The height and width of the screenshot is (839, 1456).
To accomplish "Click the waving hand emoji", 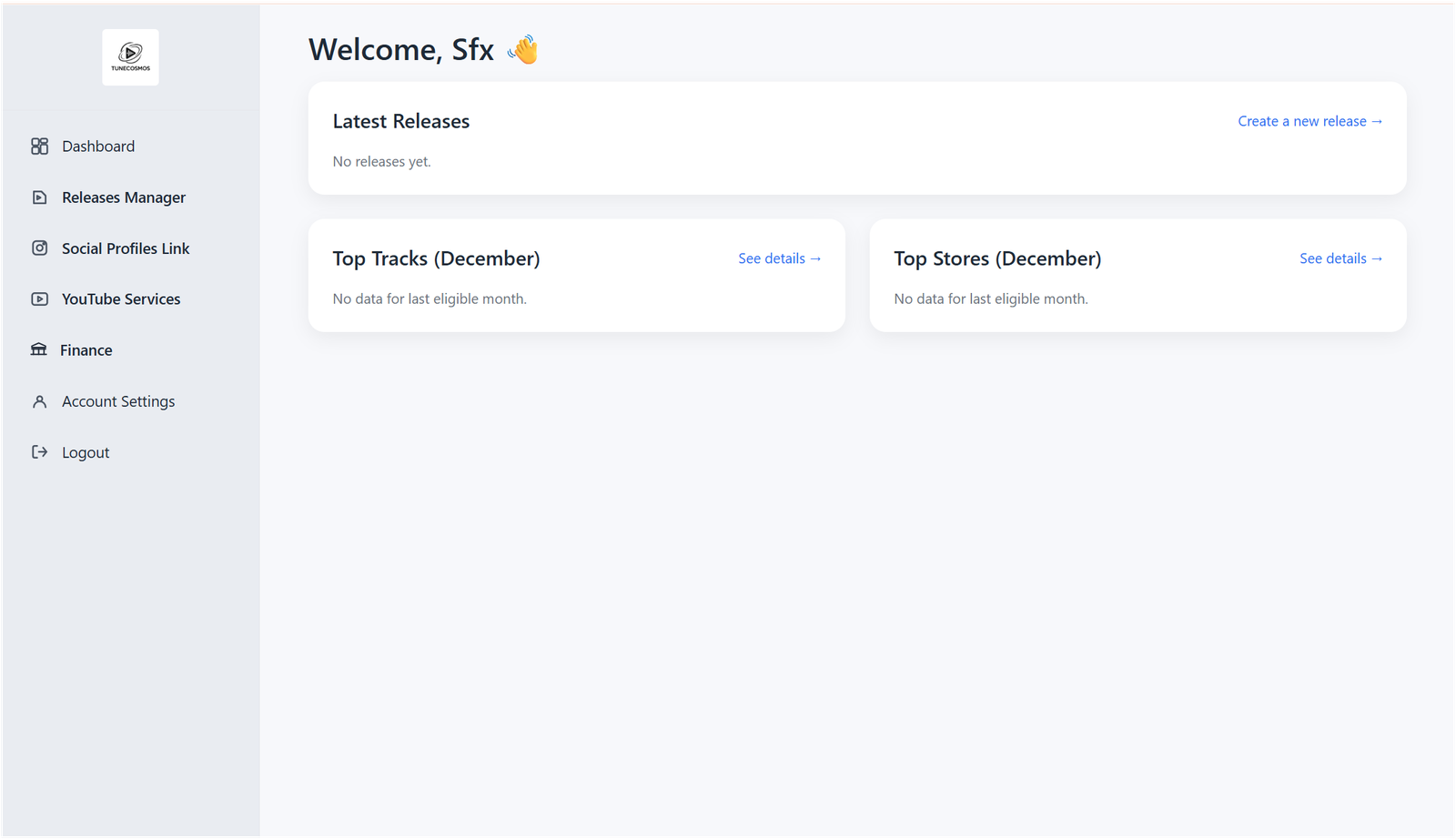I will coord(523,49).
